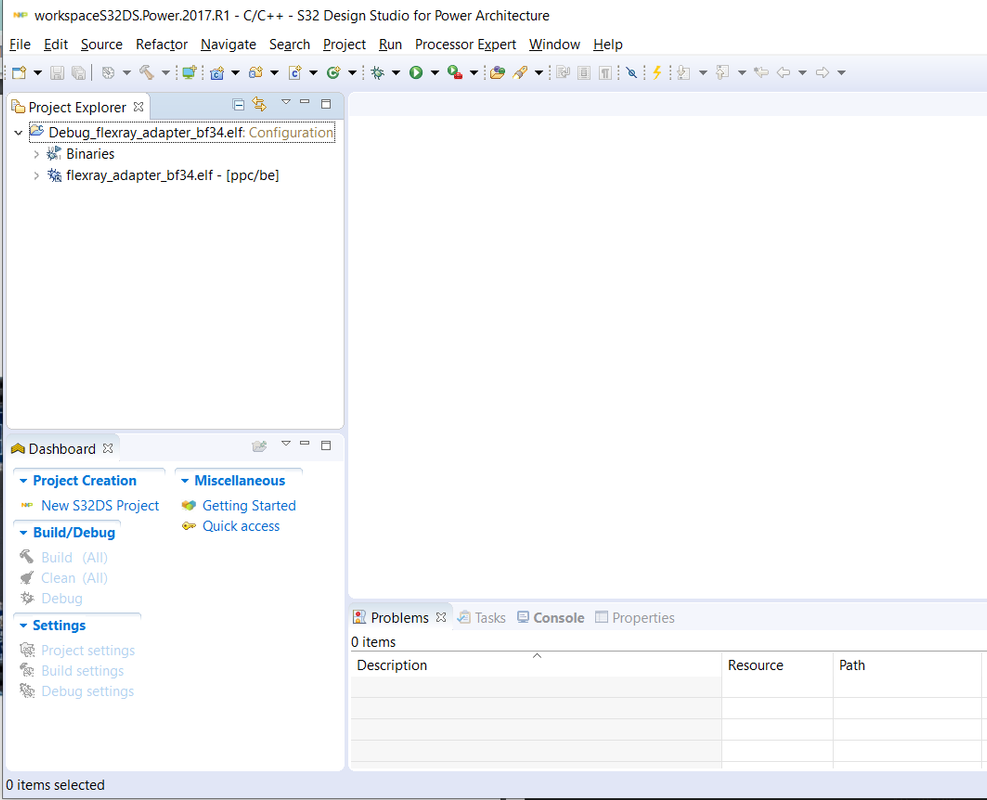The height and width of the screenshot is (800, 987).
Task: Maximize the Dashboard view panel
Action: pyautogui.click(x=325, y=446)
